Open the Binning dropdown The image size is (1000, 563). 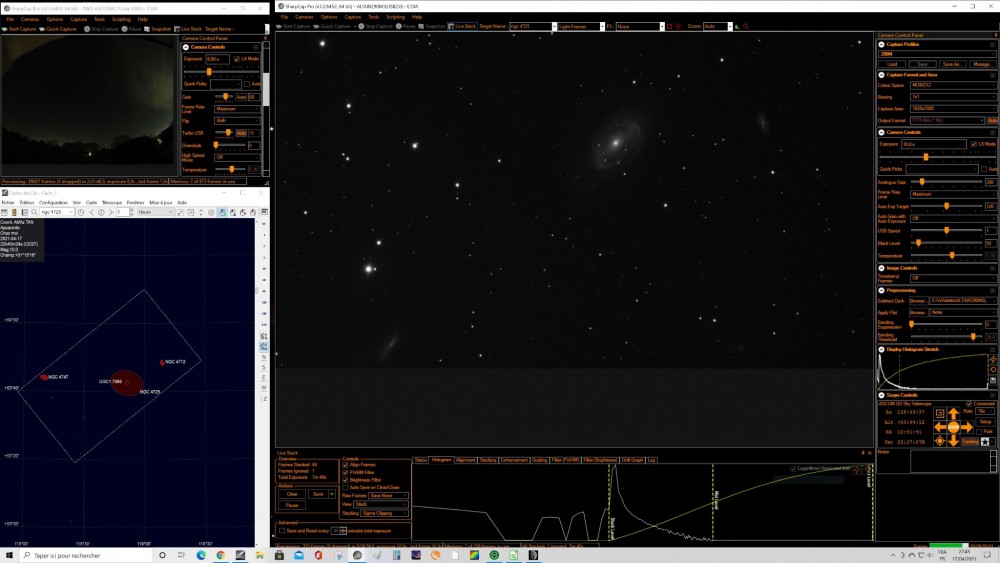coord(953,97)
